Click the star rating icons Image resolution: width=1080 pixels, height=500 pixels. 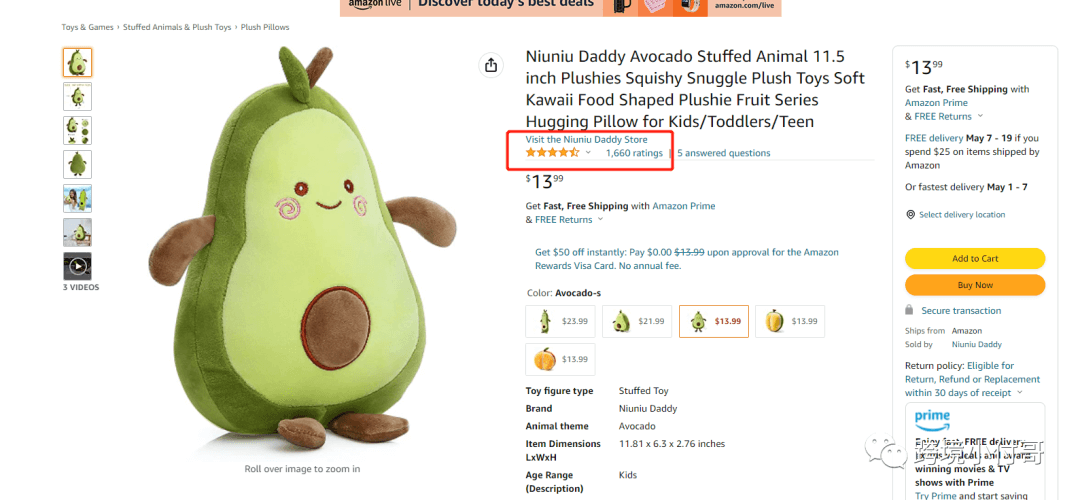tap(552, 153)
